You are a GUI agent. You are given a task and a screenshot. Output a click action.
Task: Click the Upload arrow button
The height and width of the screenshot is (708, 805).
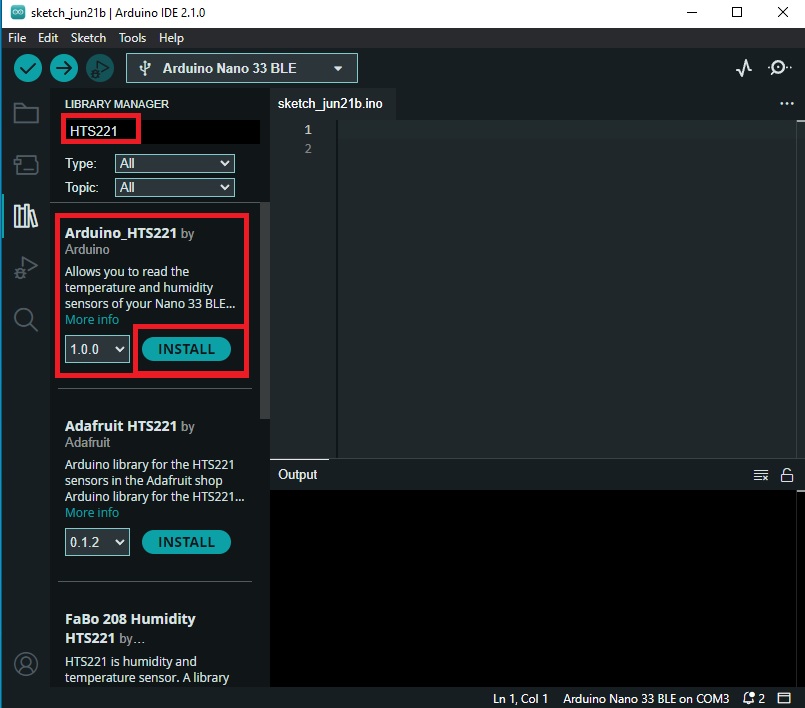[64, 68]
